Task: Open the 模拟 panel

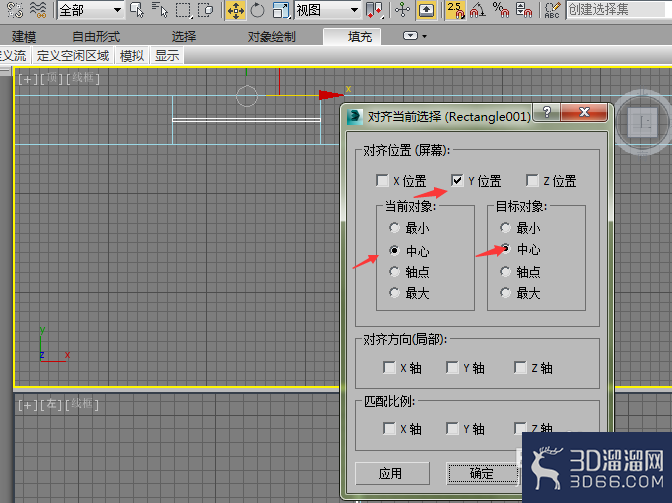Action: point(132,56)
